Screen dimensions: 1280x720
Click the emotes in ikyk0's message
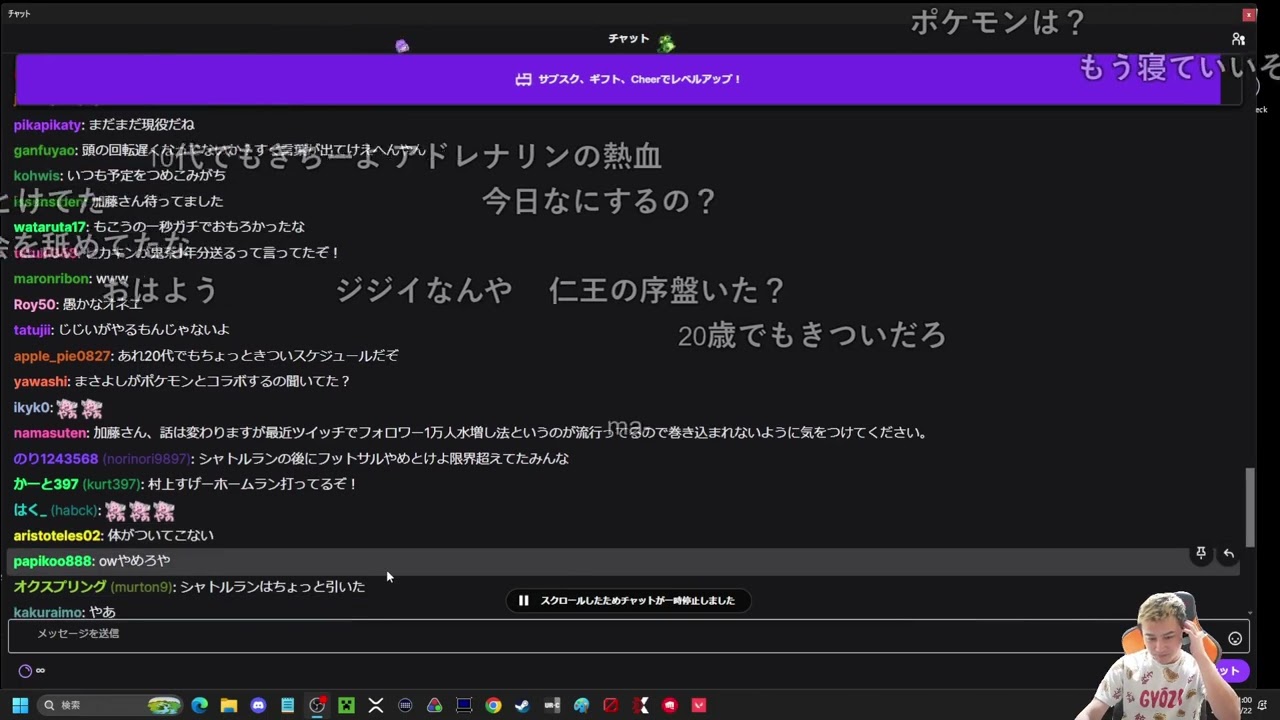[80, 408]
